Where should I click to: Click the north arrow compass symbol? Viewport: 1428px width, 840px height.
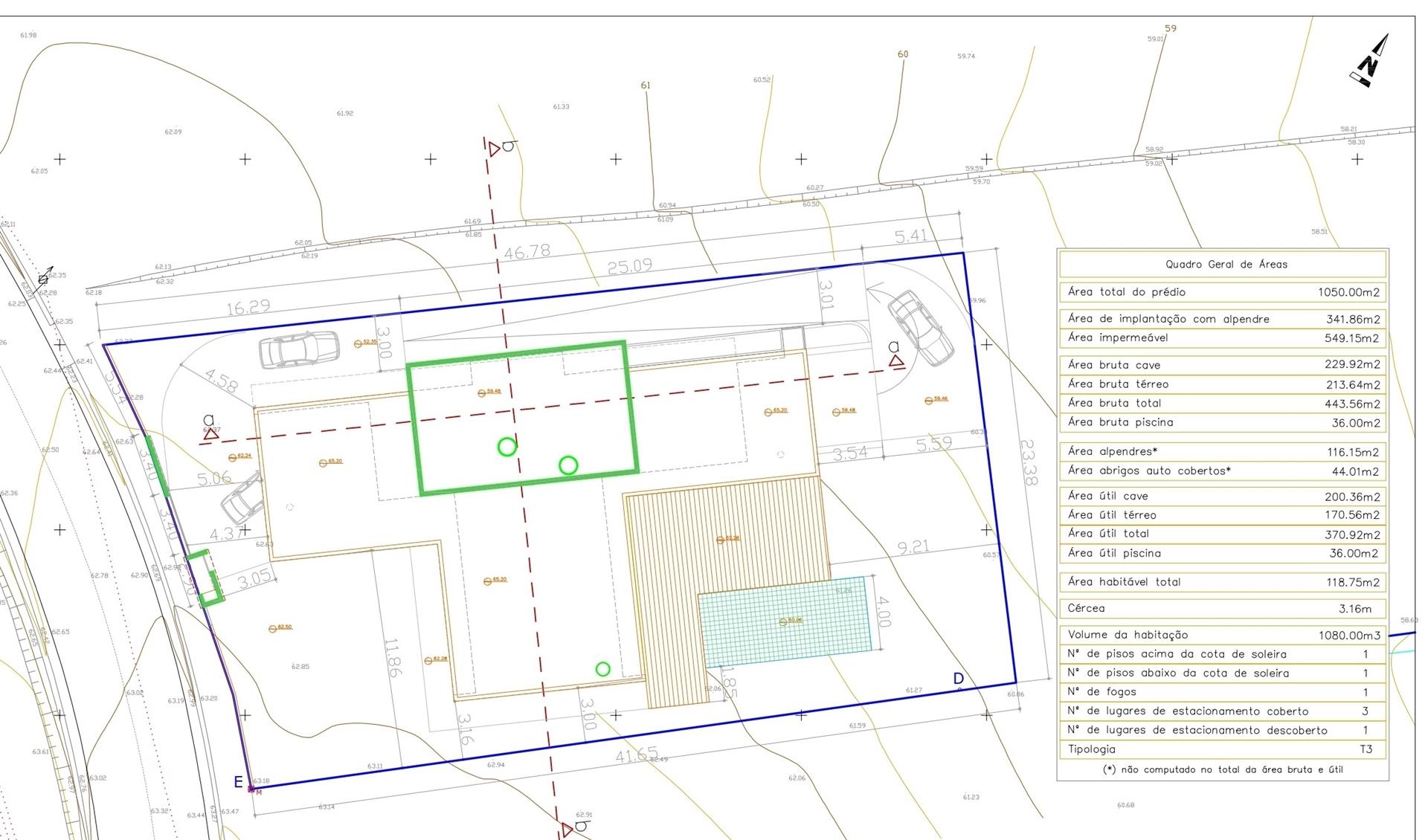(1368, 62)
